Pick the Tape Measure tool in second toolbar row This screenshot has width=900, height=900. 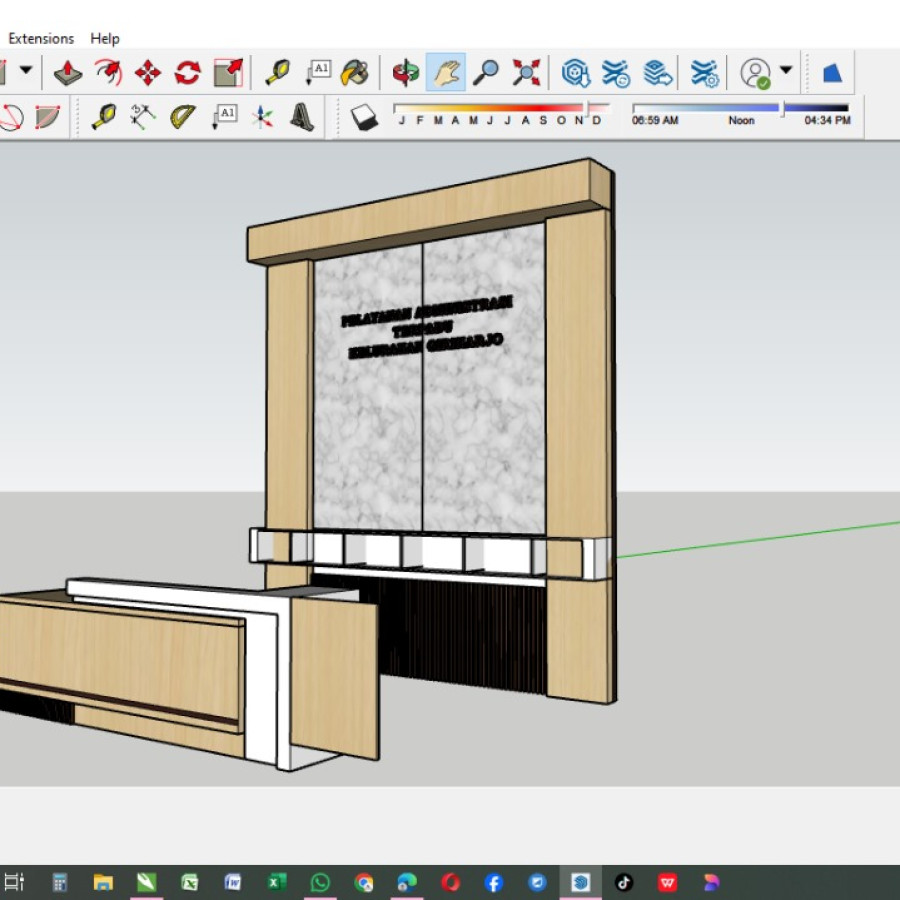(104, 117)
